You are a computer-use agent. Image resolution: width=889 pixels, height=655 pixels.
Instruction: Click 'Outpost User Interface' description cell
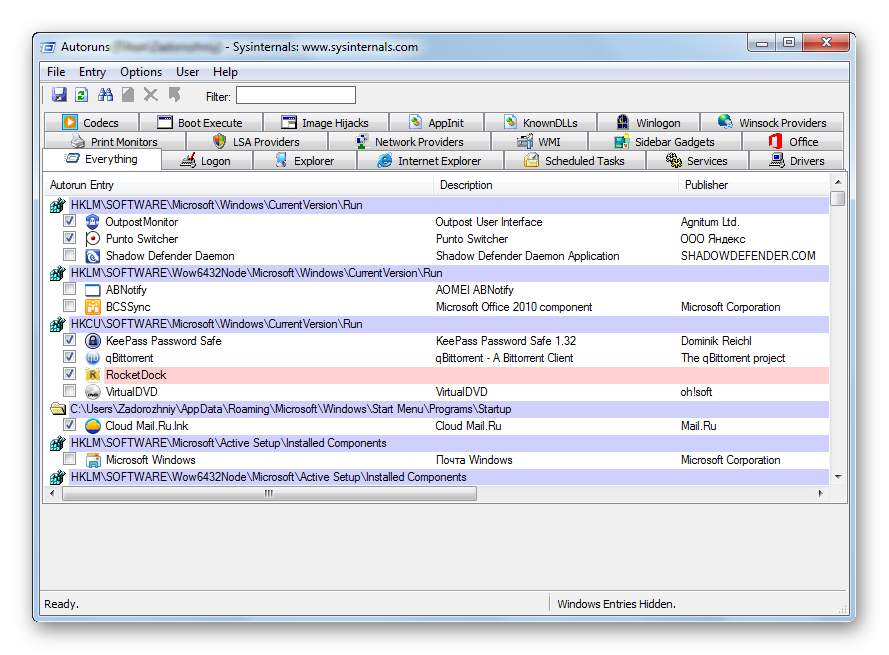489,222
